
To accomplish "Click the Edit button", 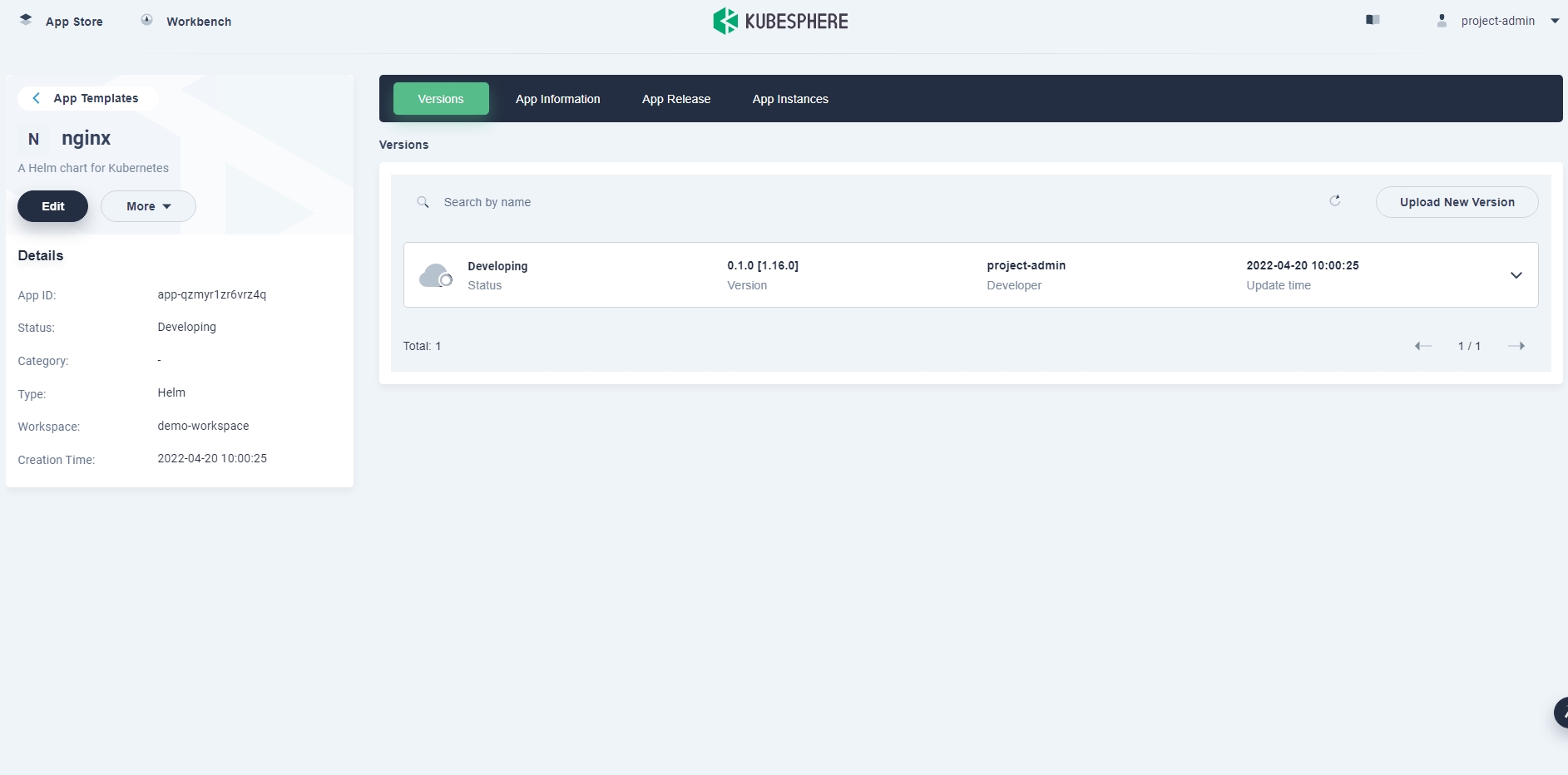I will 52,206.
